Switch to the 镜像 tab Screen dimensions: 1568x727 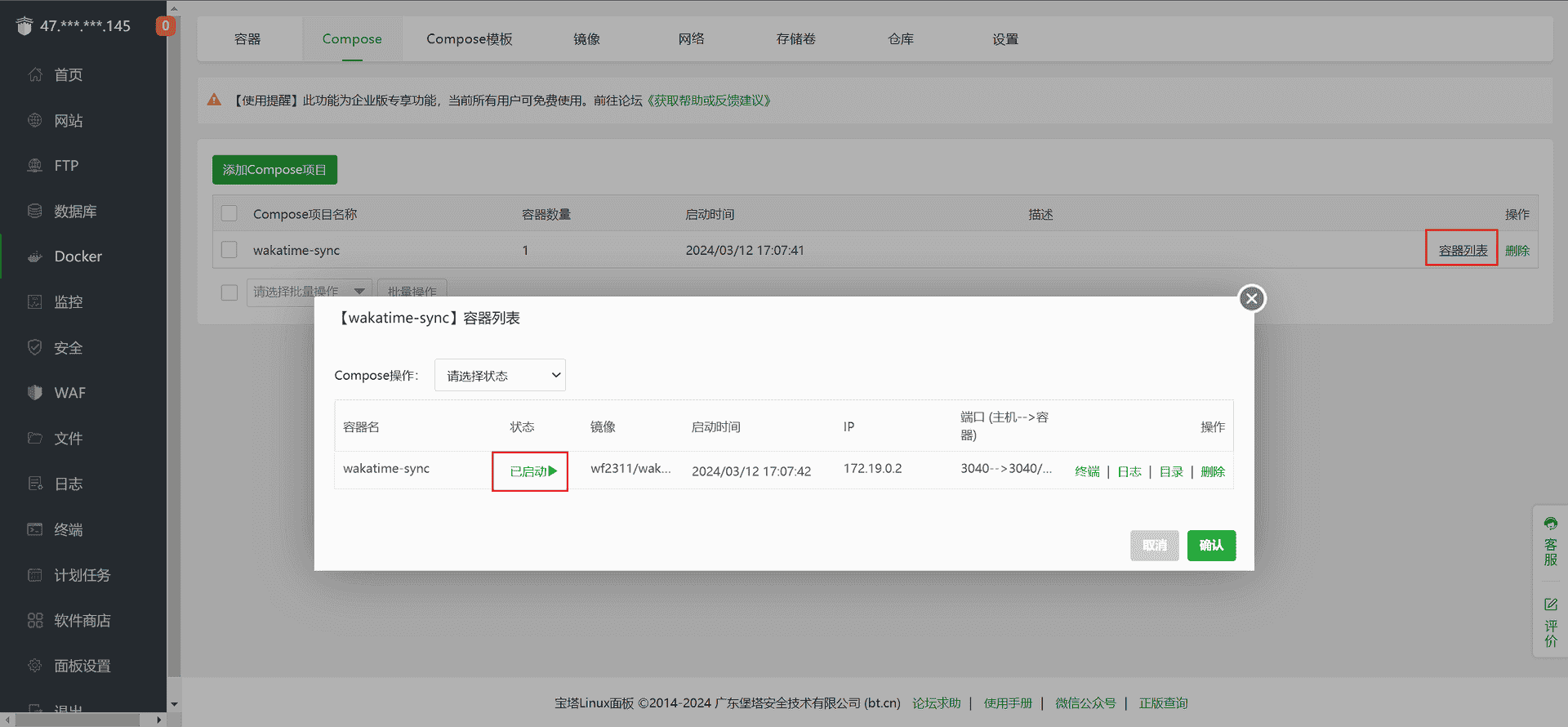coord(586,39)
